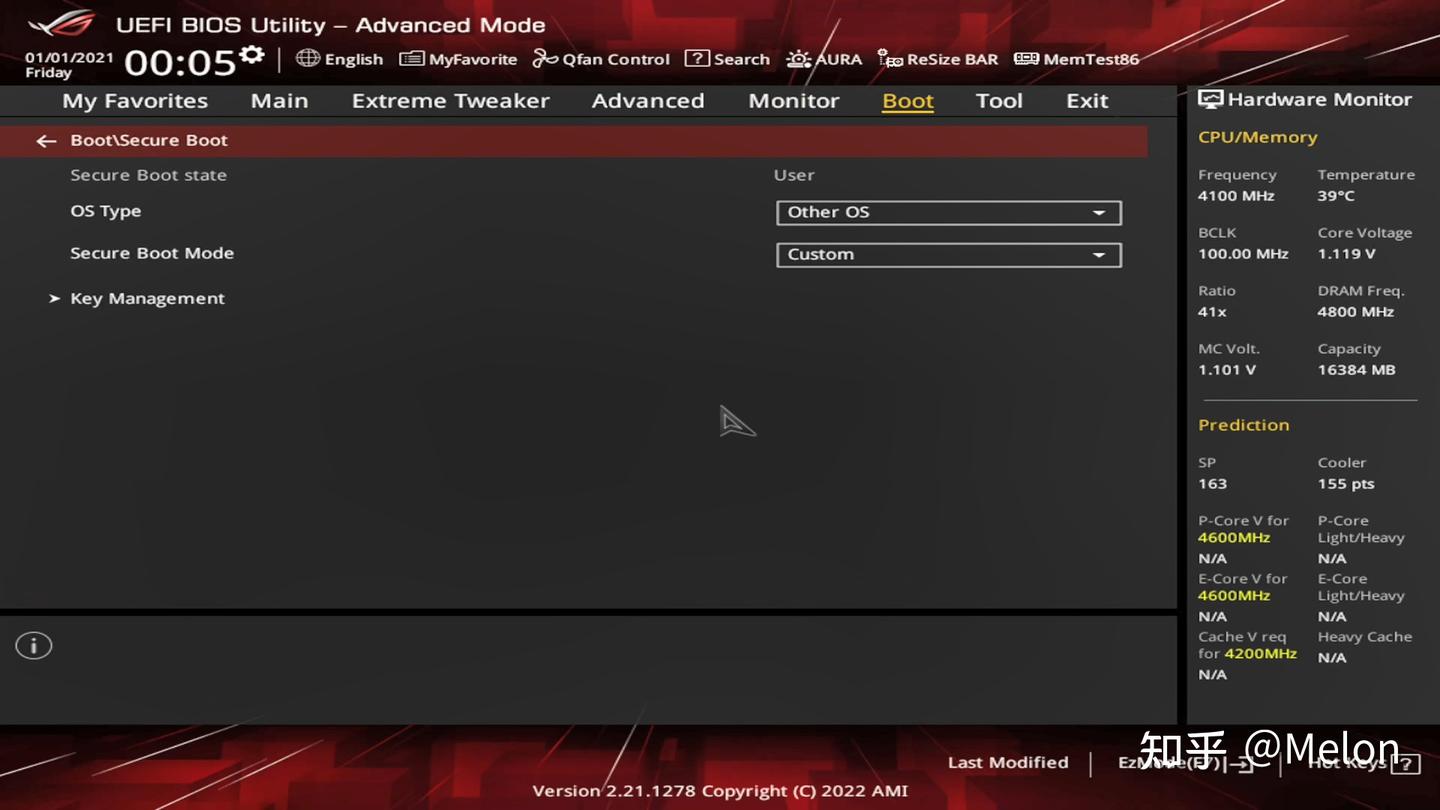Click the DRAM Freq. value 4800 MHz

click(x=1356, y=312)
